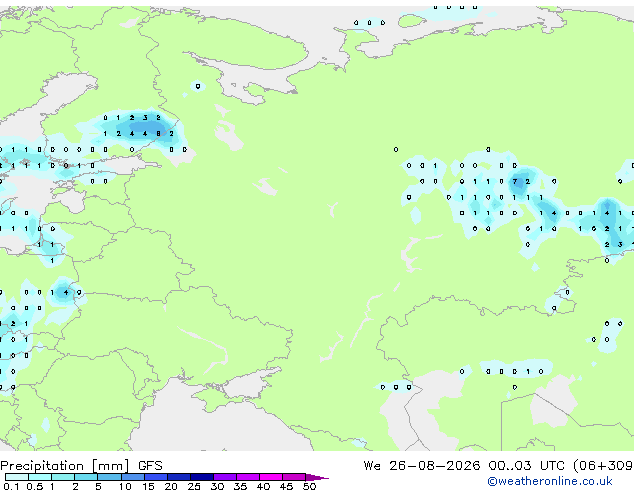
Task: Click the 2–5 mm legend color box
Action: [x=86, y=477]
